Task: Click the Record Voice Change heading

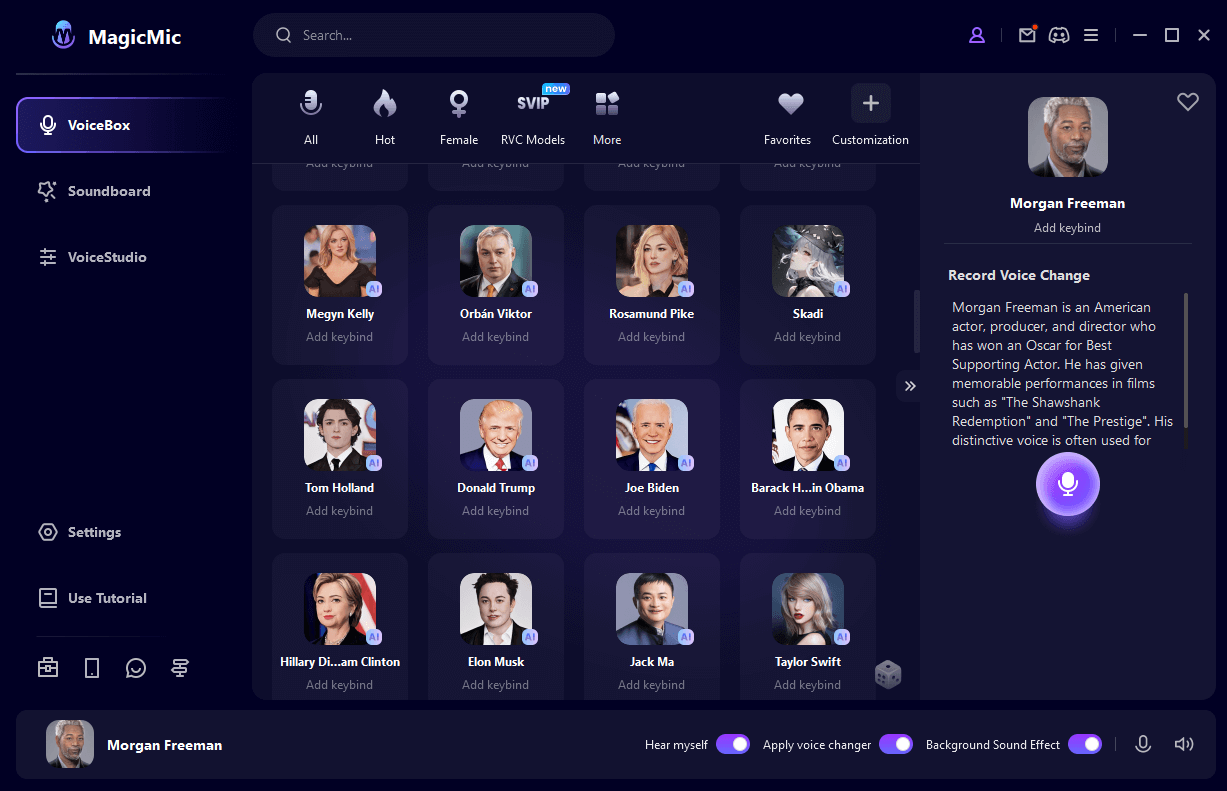Action: coord(1019,275)
